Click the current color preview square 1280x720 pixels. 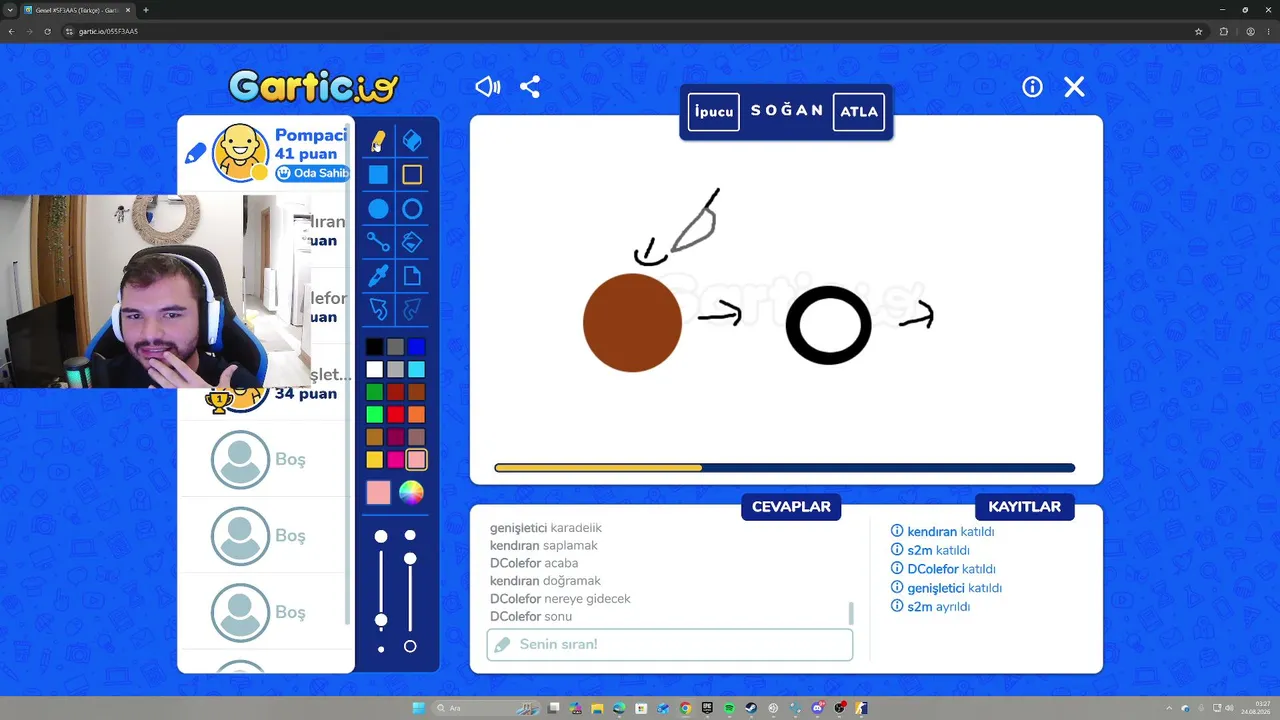pos(378,492)
